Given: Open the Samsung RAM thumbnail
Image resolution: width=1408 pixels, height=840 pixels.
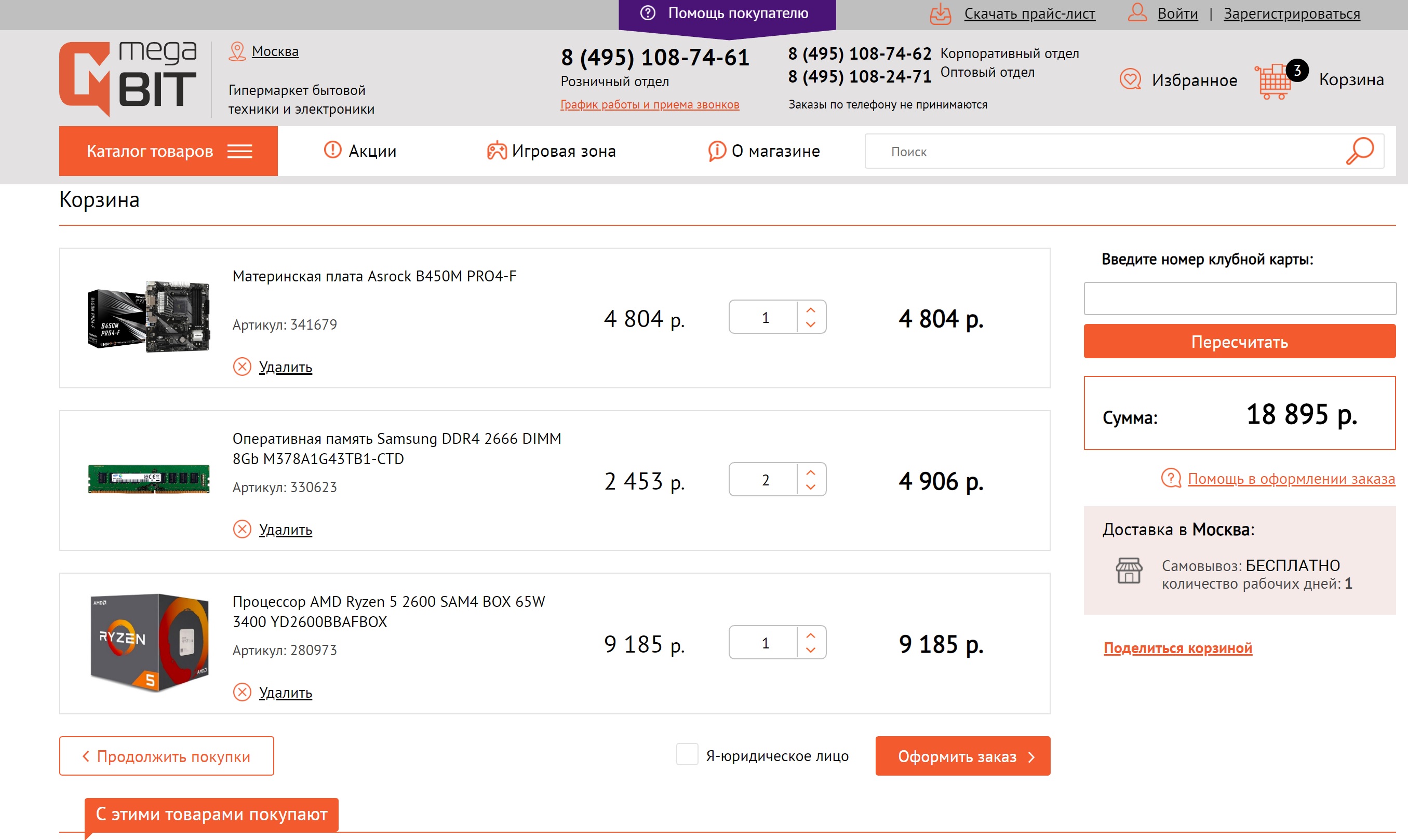Looking at the screenshot, I should tap(149, 479).
